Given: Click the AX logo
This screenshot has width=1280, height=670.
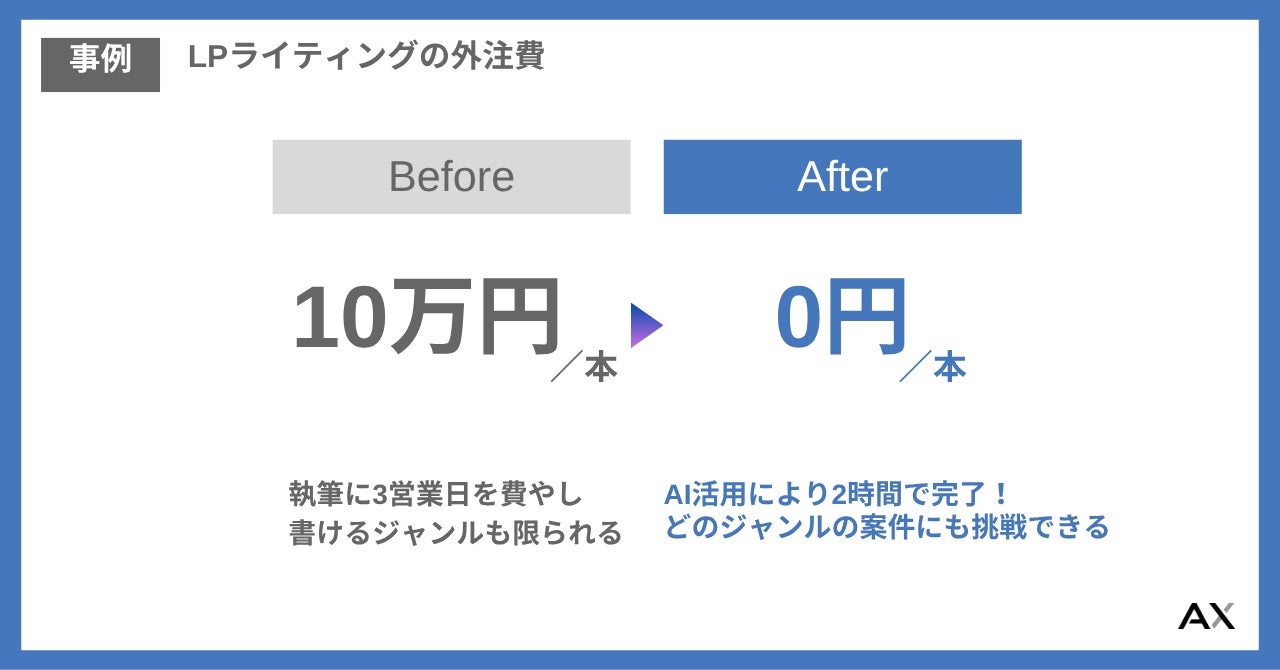Looking at the screenshot, I should [x=1206, y=616].
